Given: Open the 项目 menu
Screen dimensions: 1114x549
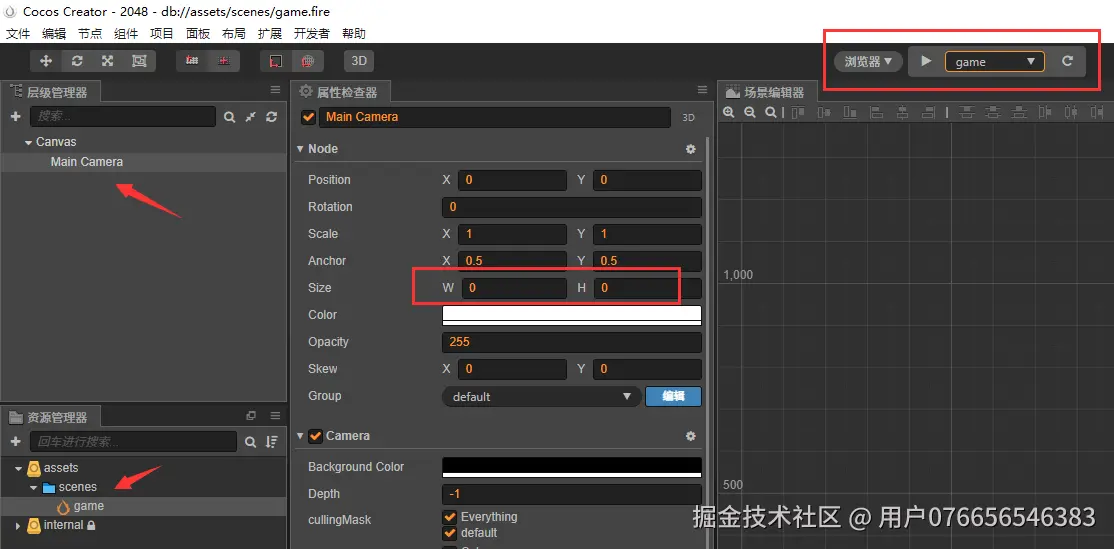Looking at the screenshot, I should (x=162, y=33).
